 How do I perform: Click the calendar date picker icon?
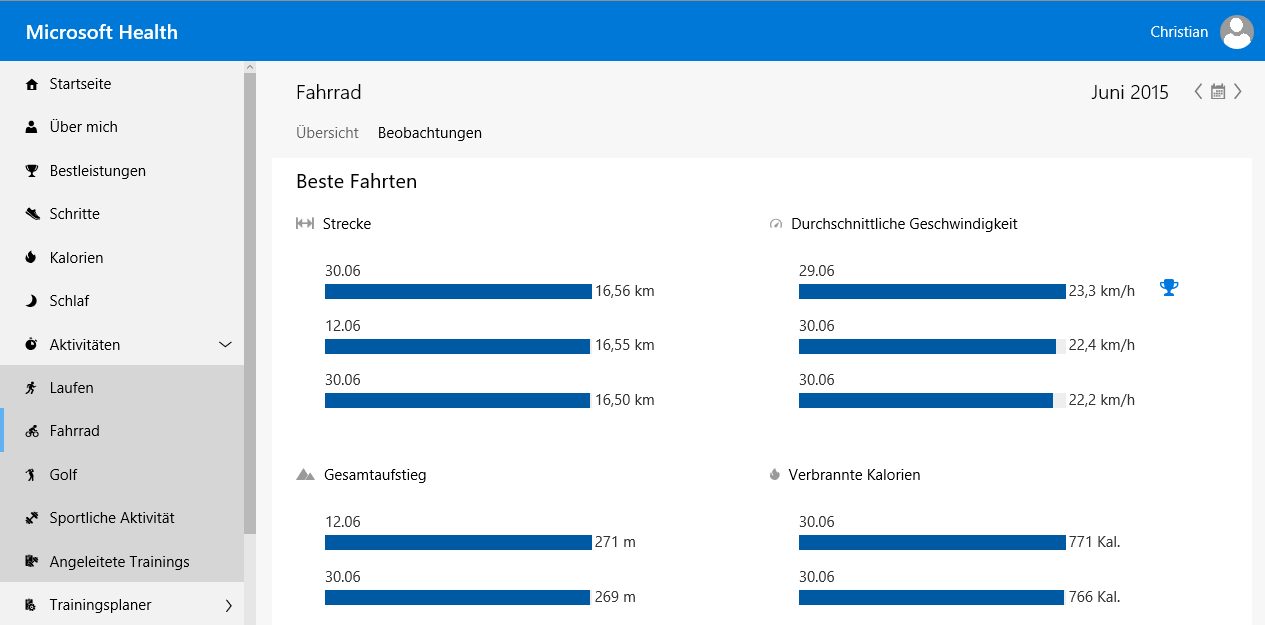point(1217,92)
